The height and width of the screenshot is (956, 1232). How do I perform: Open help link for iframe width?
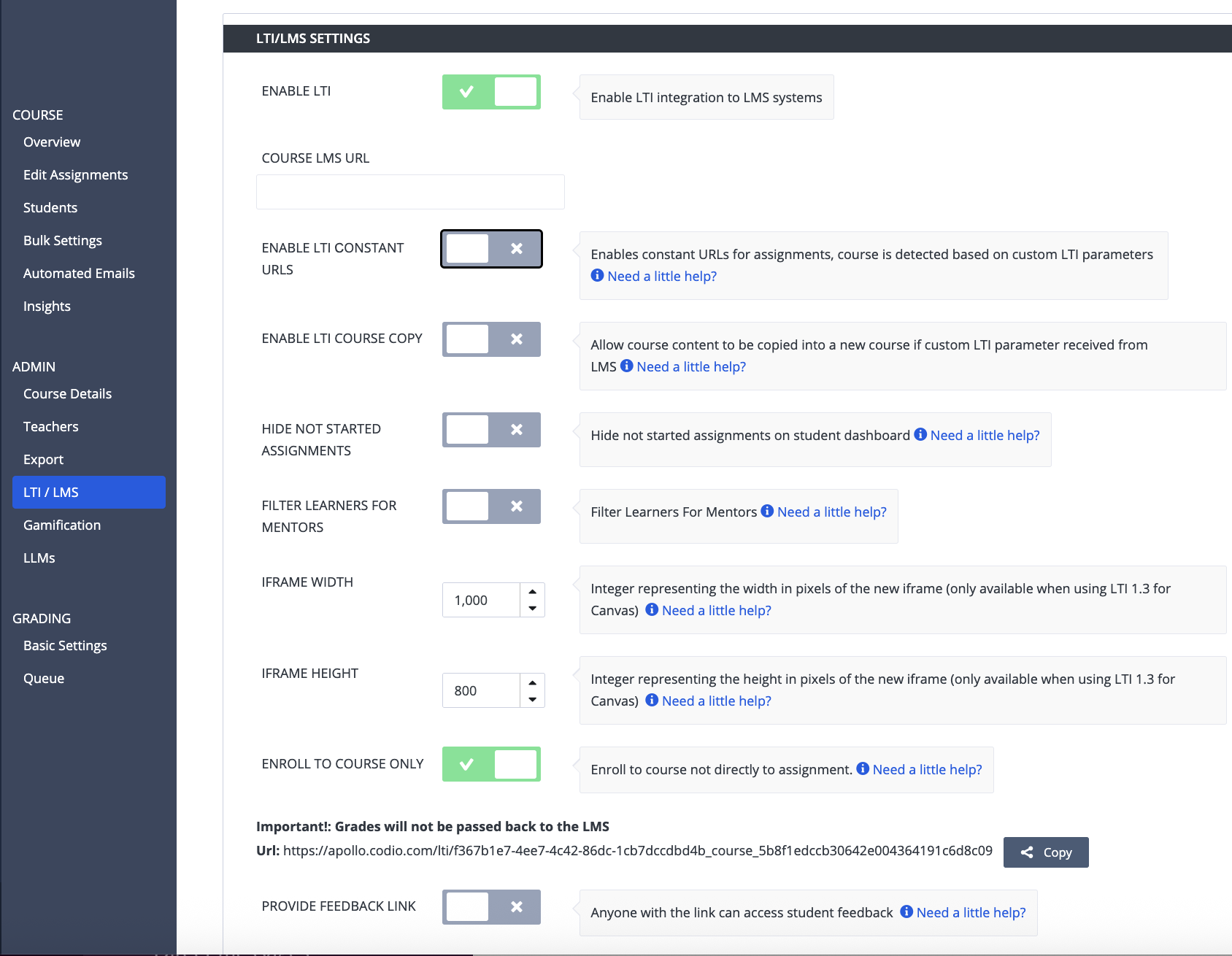click(x=717, y=610)
